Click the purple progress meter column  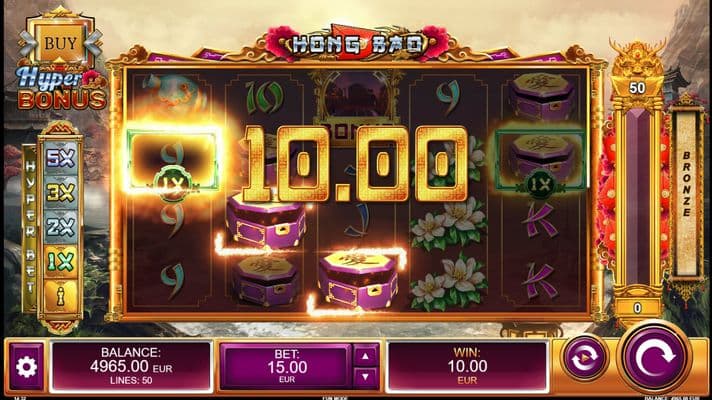(638, 197)
